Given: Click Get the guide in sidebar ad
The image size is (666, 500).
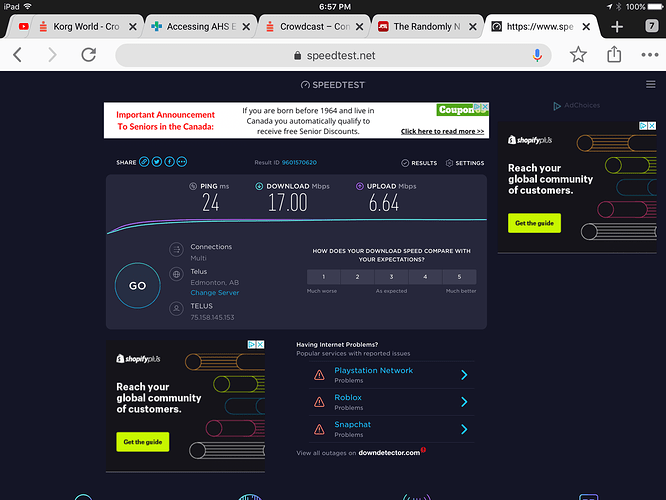Looking at the screenshot, I should pos(534,223).
